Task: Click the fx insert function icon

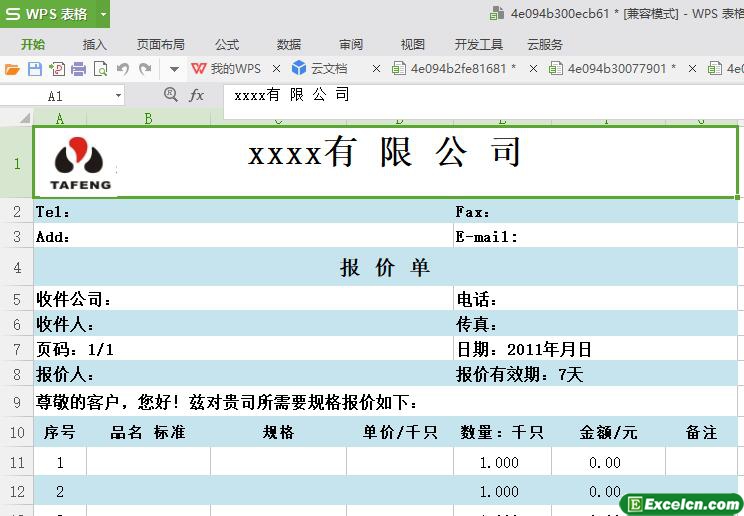Action: [196, 95]
